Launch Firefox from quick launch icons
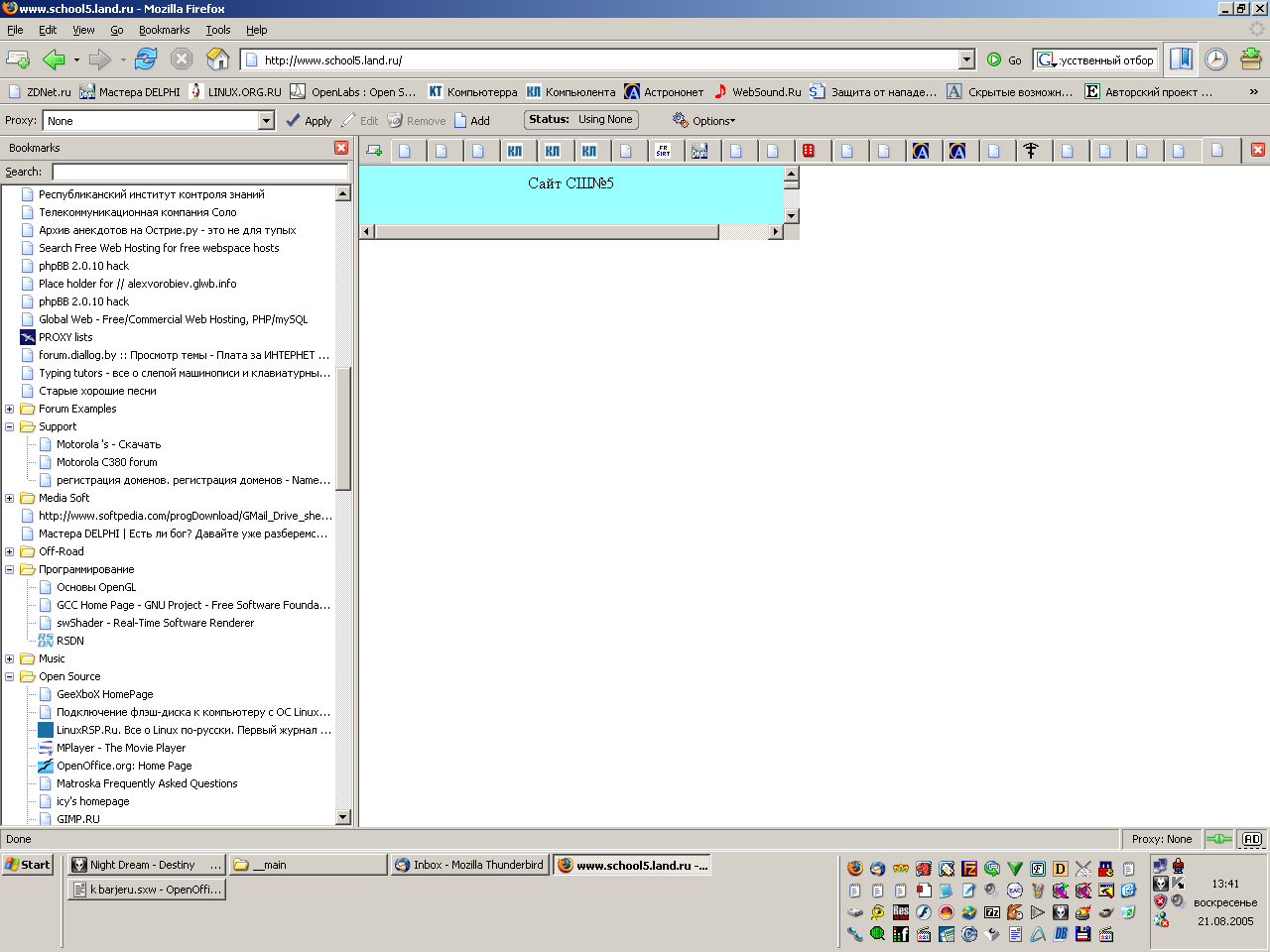The height and width of the screenshot is (952, 1270). pyautogui.click(x=855, y=869)
